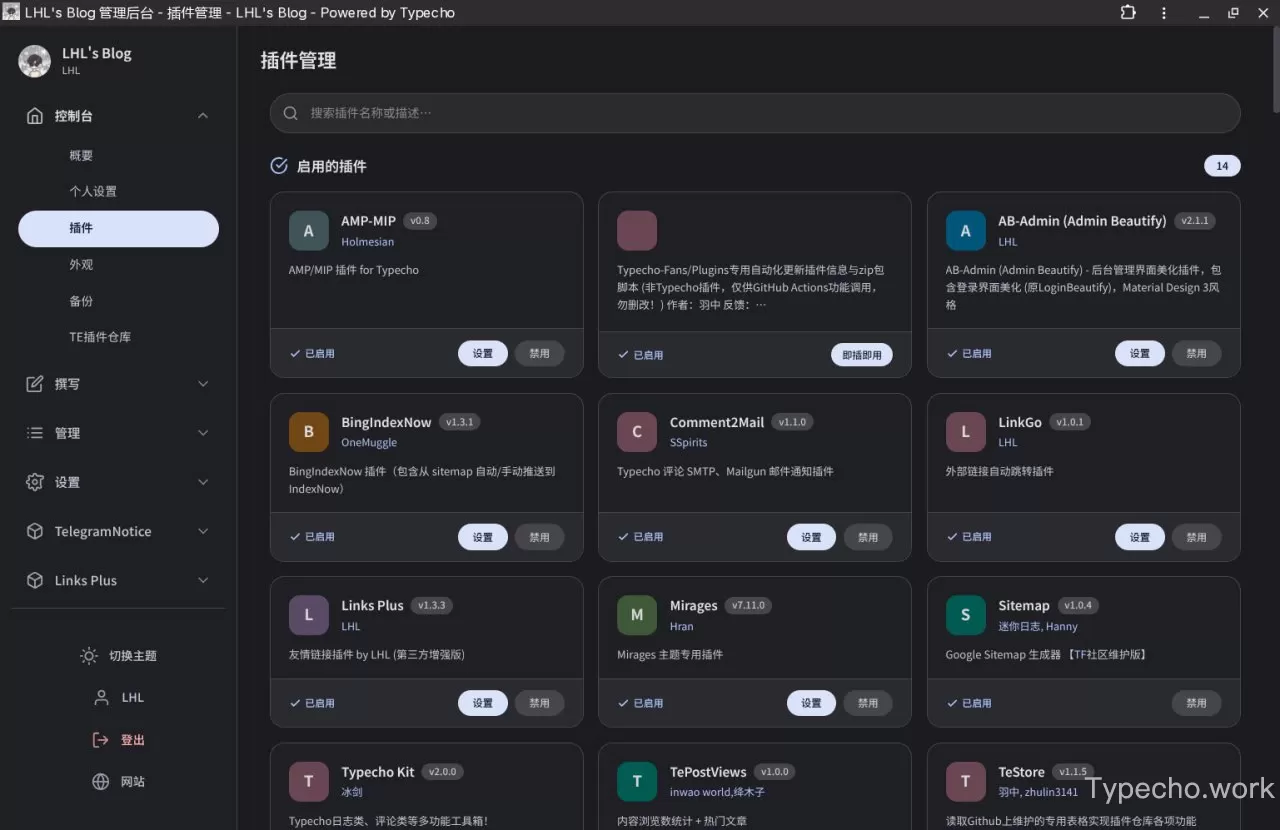1280x830 pixels.
Task: Collapse the 控制台 sidebar section
Action: coord(203,116)
